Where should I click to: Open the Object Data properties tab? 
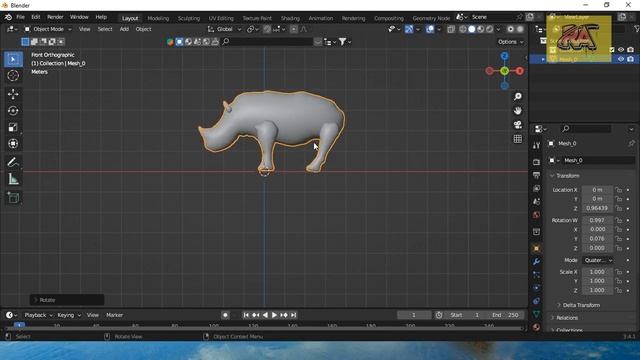pyautogui.click(x=536, y=314)
